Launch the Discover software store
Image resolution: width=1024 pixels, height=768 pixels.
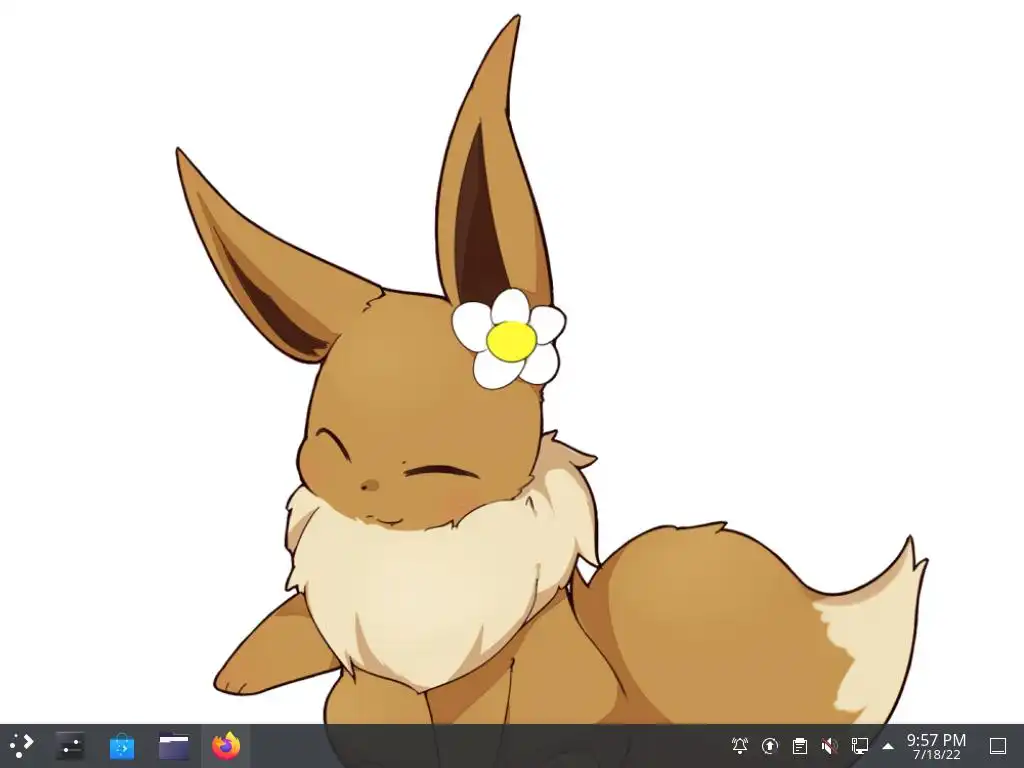coord(121,746)
